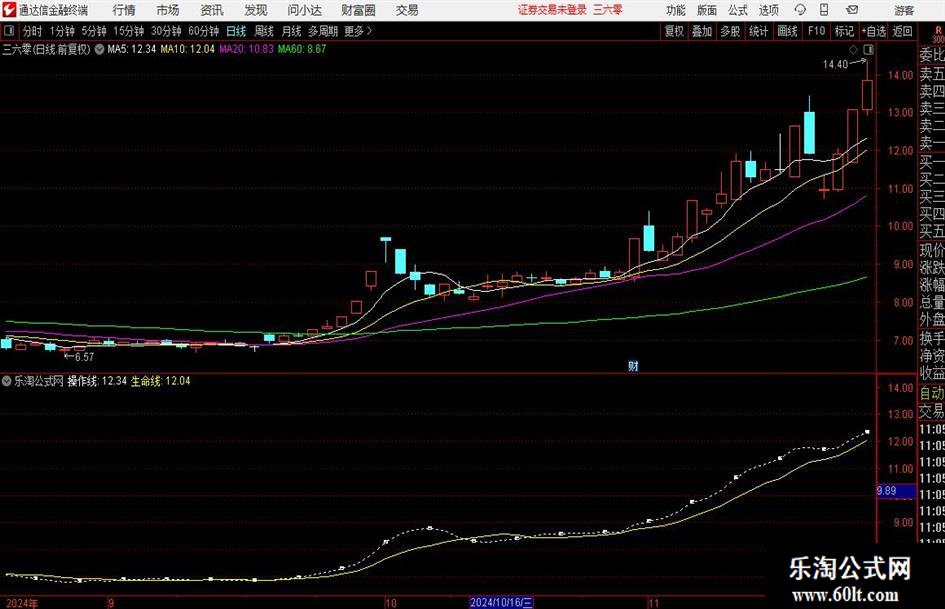Open the 资讯 menu
Viewport: 945px width, 609px height.
[x=212, y=10]
